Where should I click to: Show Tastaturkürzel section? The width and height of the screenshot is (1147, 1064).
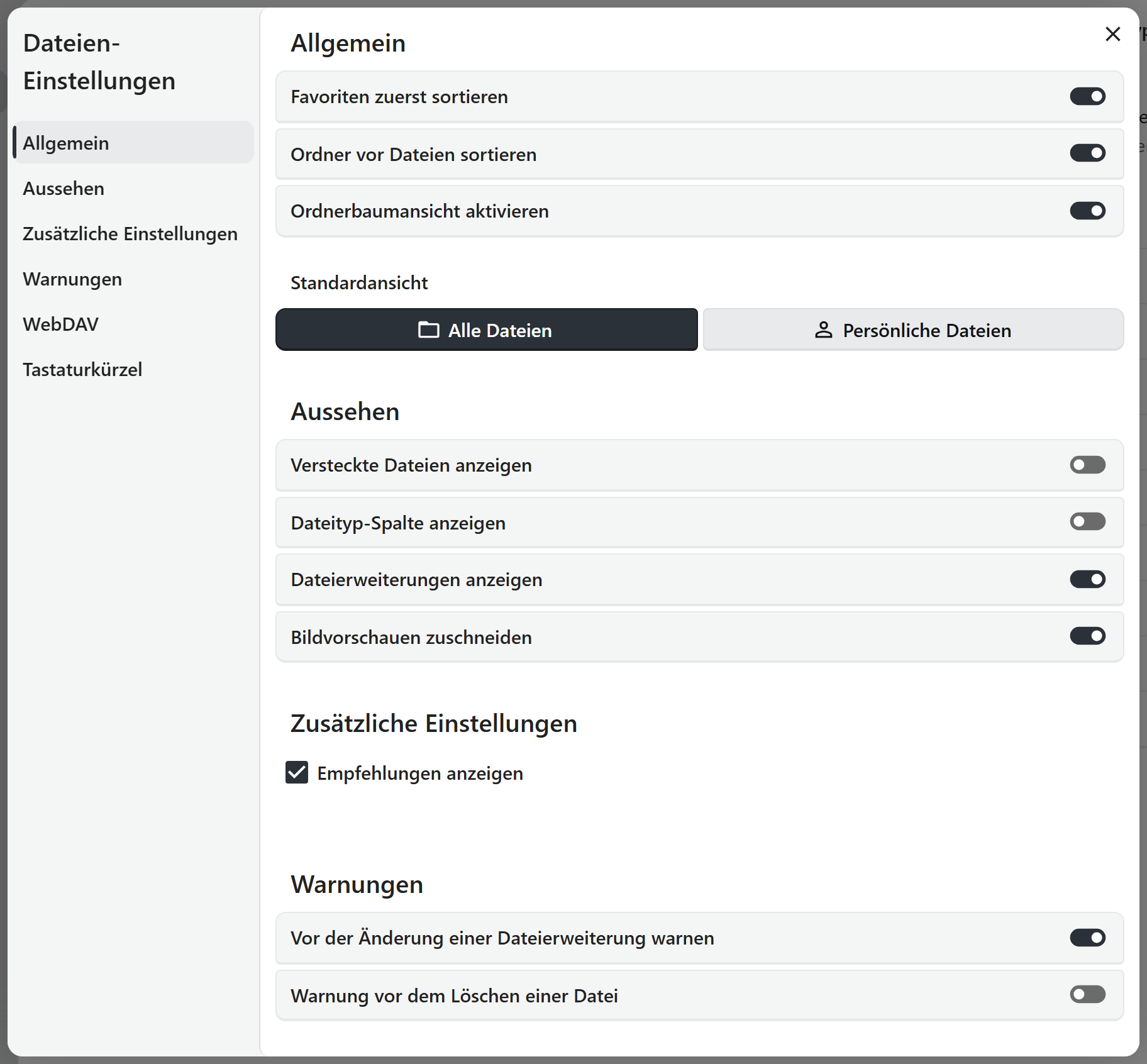click(x=133, y=369)
